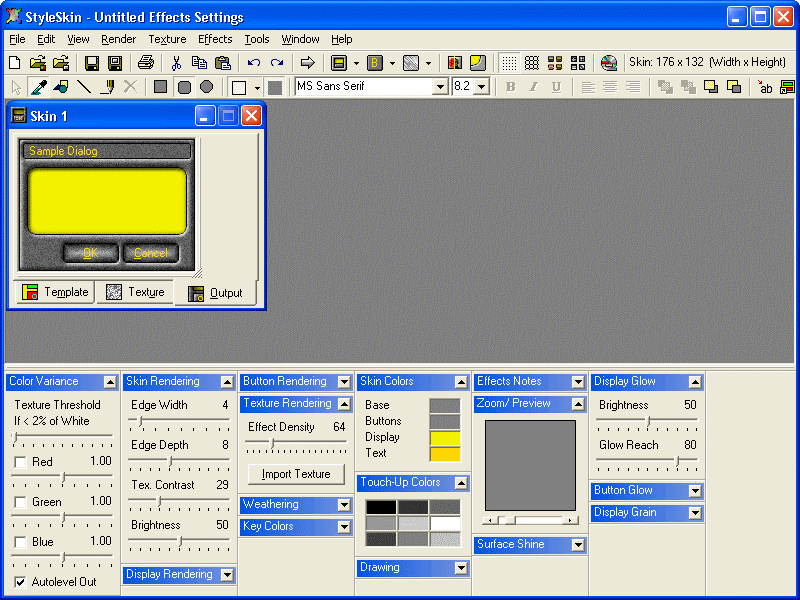The image size is (800, 600).
Task: Switch to the Texture tab
Action: (135, 292)
